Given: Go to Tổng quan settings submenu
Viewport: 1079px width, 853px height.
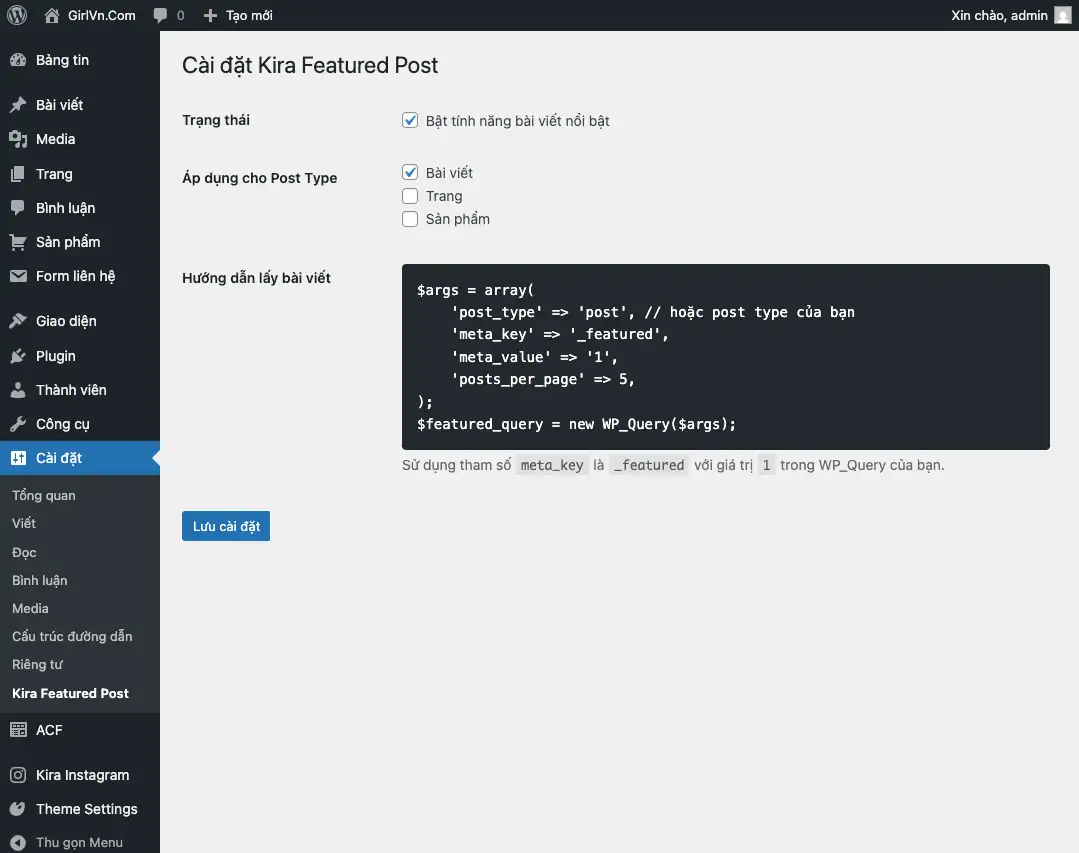Looking at the screenshot, I should [x=44, y=495].
